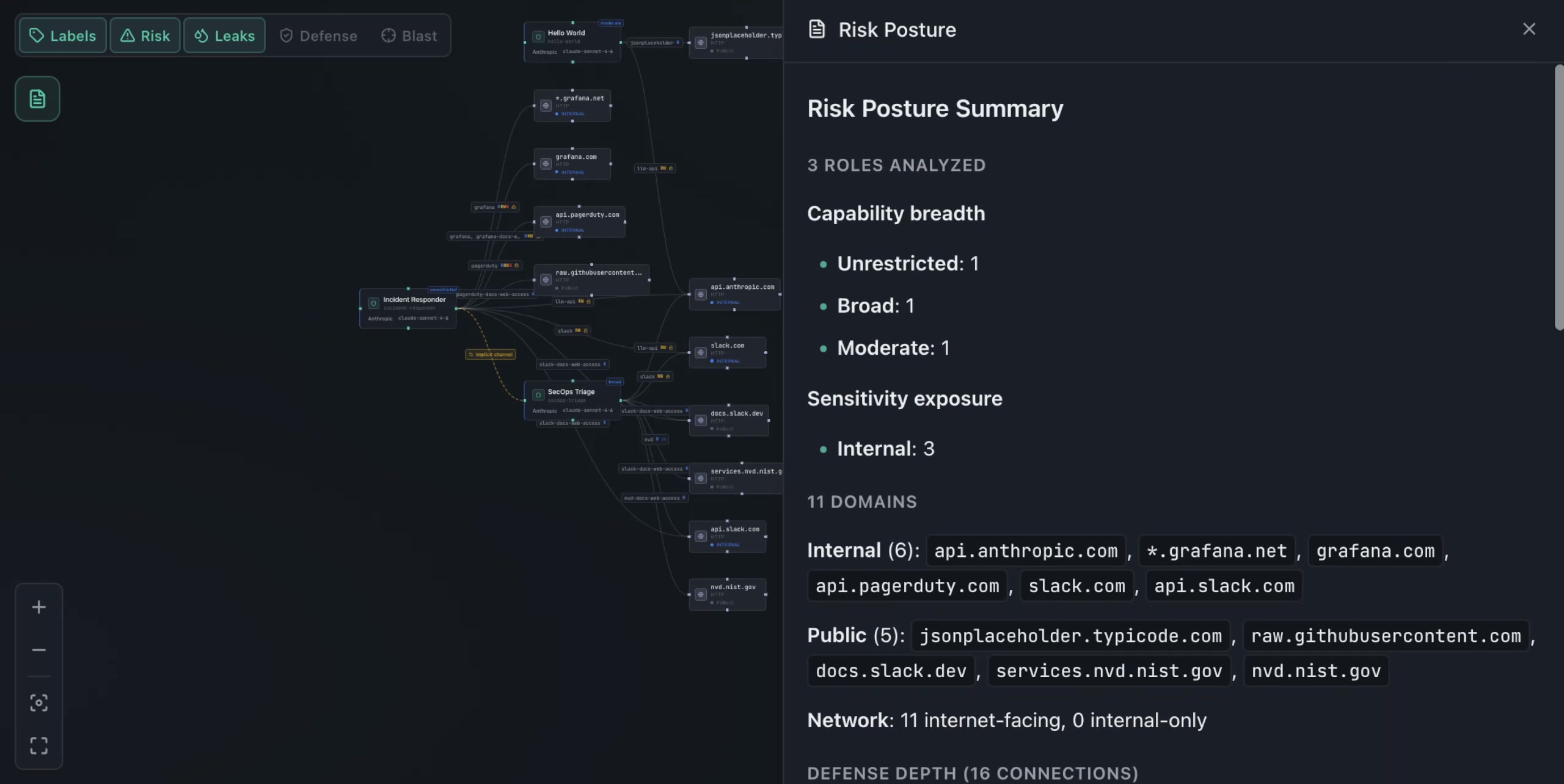Switch to the Blast view
The height and width of the screenshot is (784, 1564).
[408, 35]
